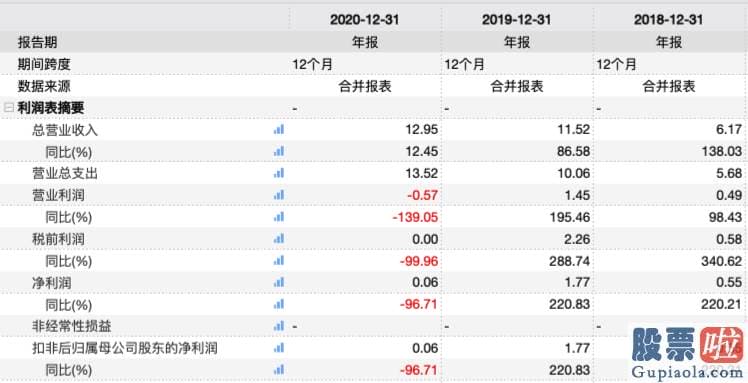Select the 2019-12-31 column header
This screenshot has width=748, height=383.
(517, 20)
